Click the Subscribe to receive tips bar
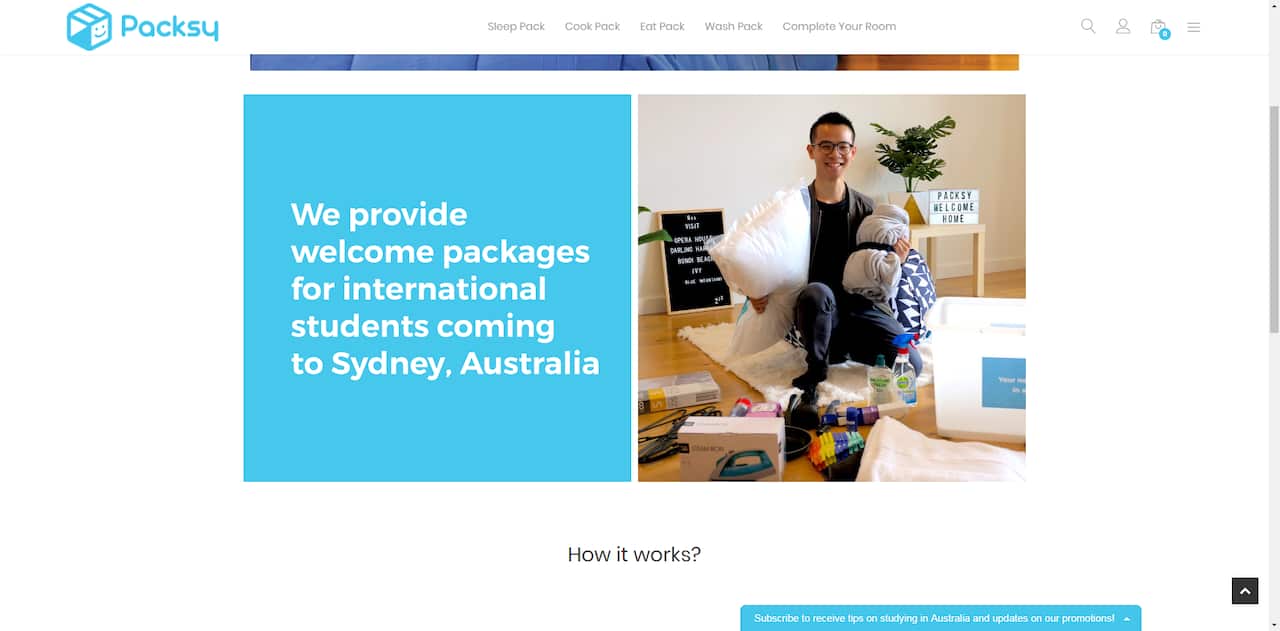This screenshot has height=631, width=1280. pyautogui.click(x=933, y=619)
